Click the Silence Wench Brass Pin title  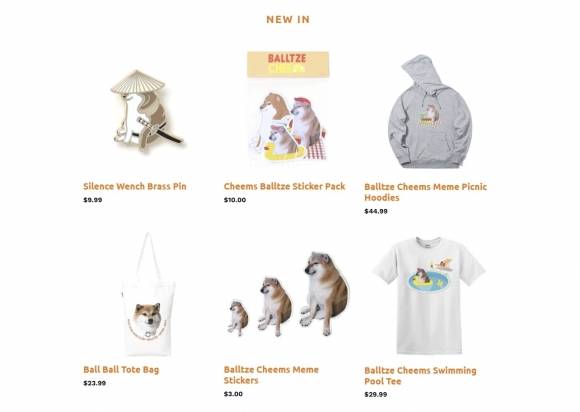click(x=135, y=186)
